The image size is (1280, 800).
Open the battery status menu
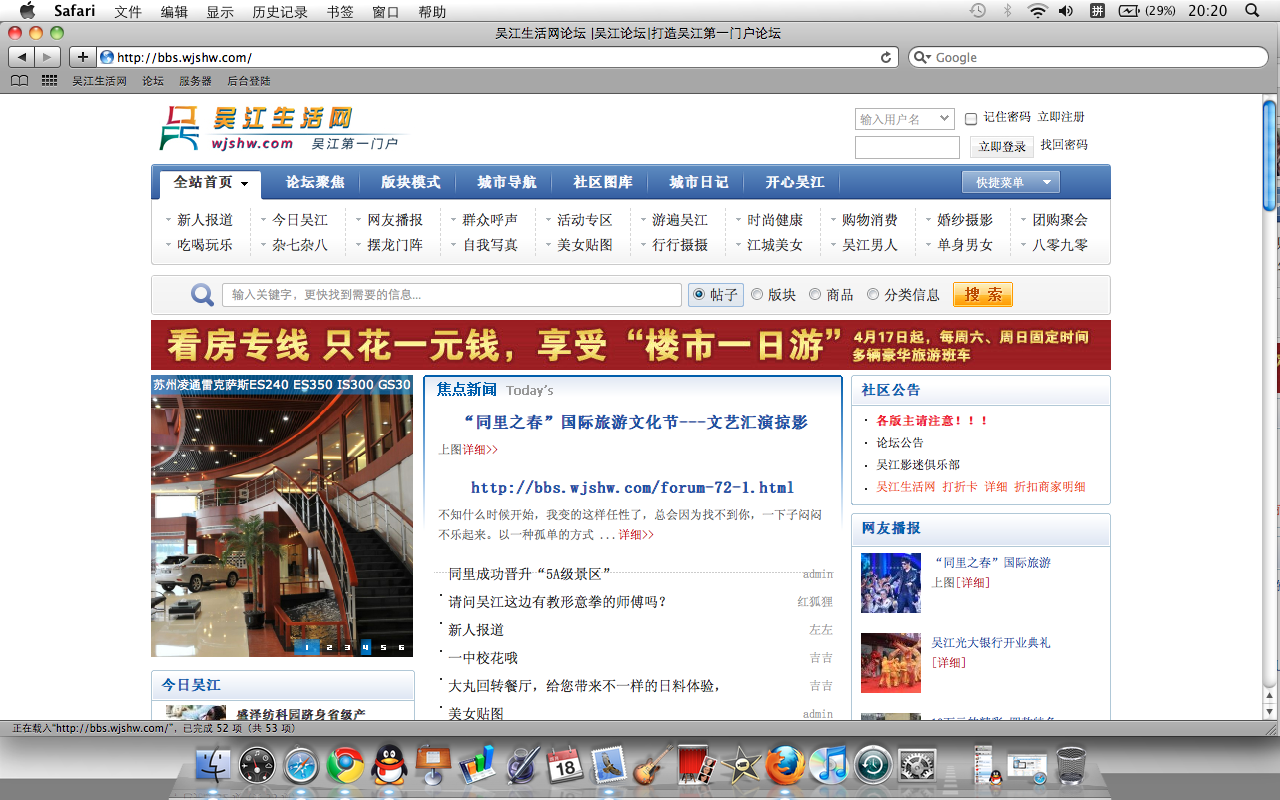point(1147,10)
